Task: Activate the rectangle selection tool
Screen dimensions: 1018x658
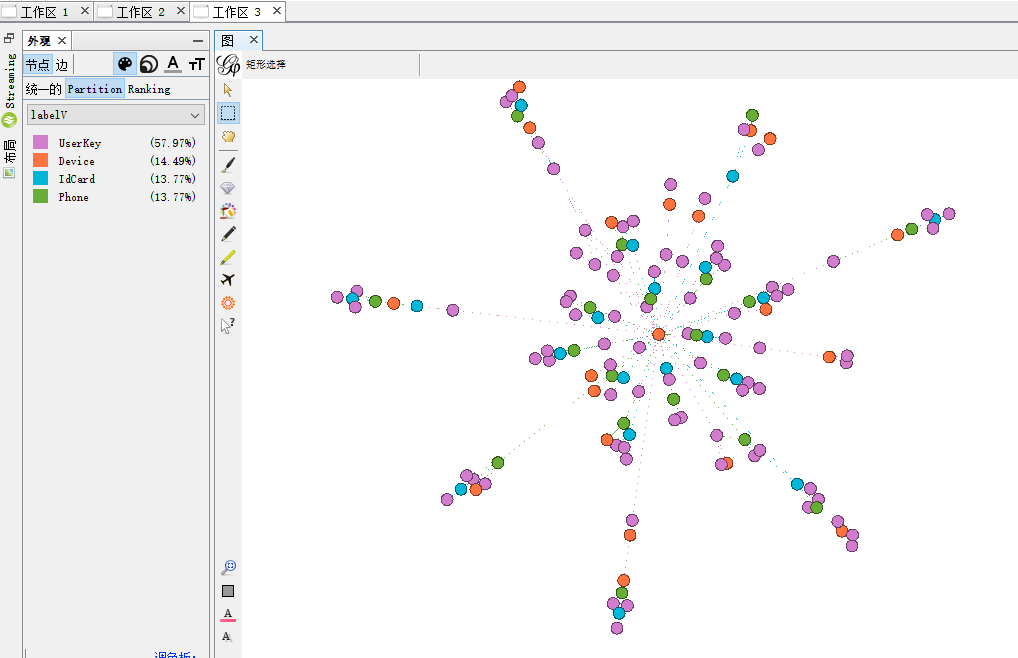Action: [228, 113]
